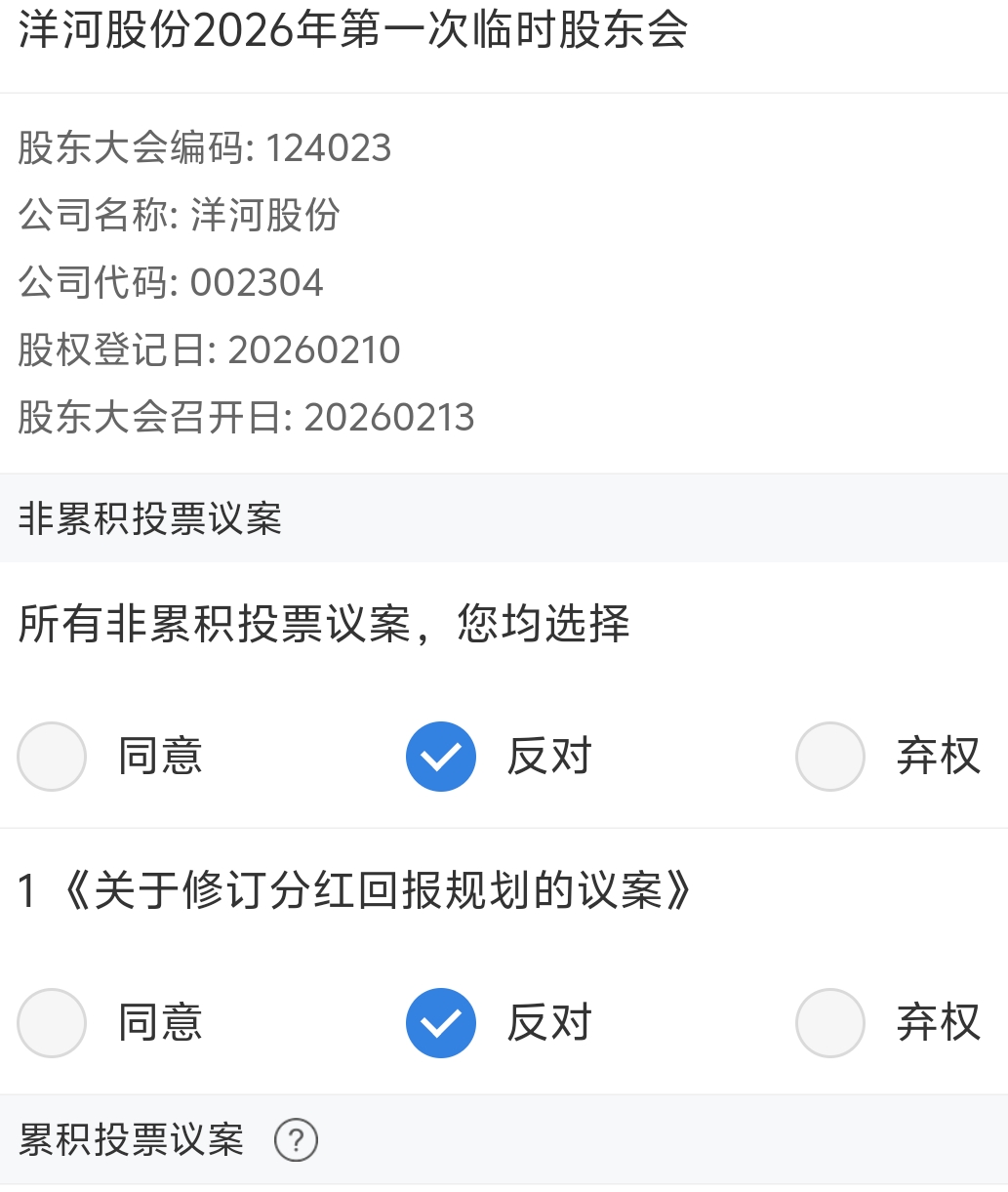Tap the 股权登记日 20260210 line
1008x1192 pixels.
209,350
